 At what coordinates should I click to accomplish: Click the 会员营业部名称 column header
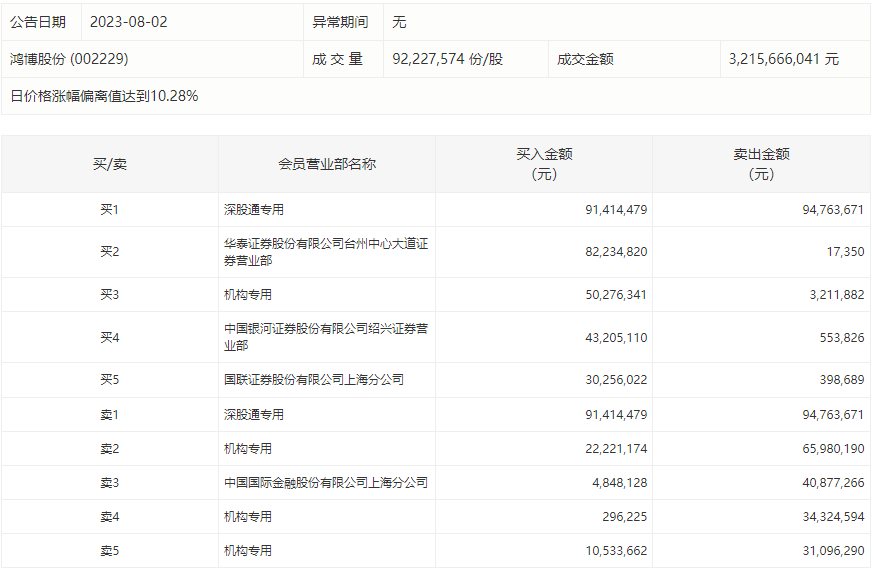click(x=327, y=164)
